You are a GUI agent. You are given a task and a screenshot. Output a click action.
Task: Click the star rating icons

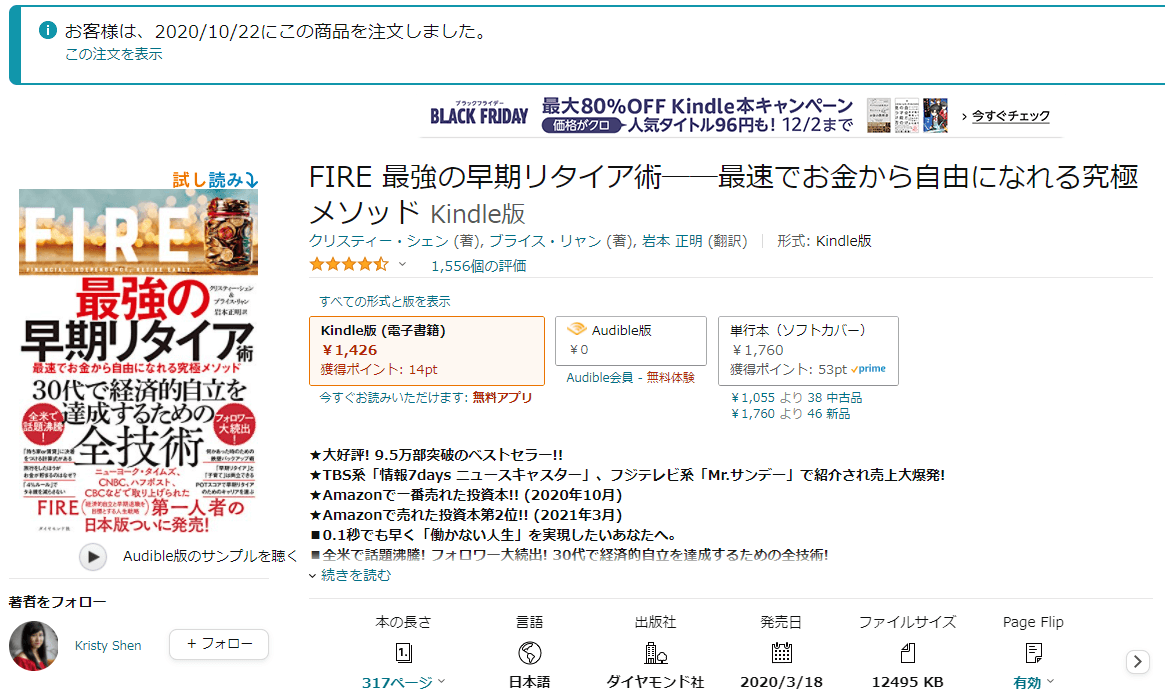[x=349, y=264]
